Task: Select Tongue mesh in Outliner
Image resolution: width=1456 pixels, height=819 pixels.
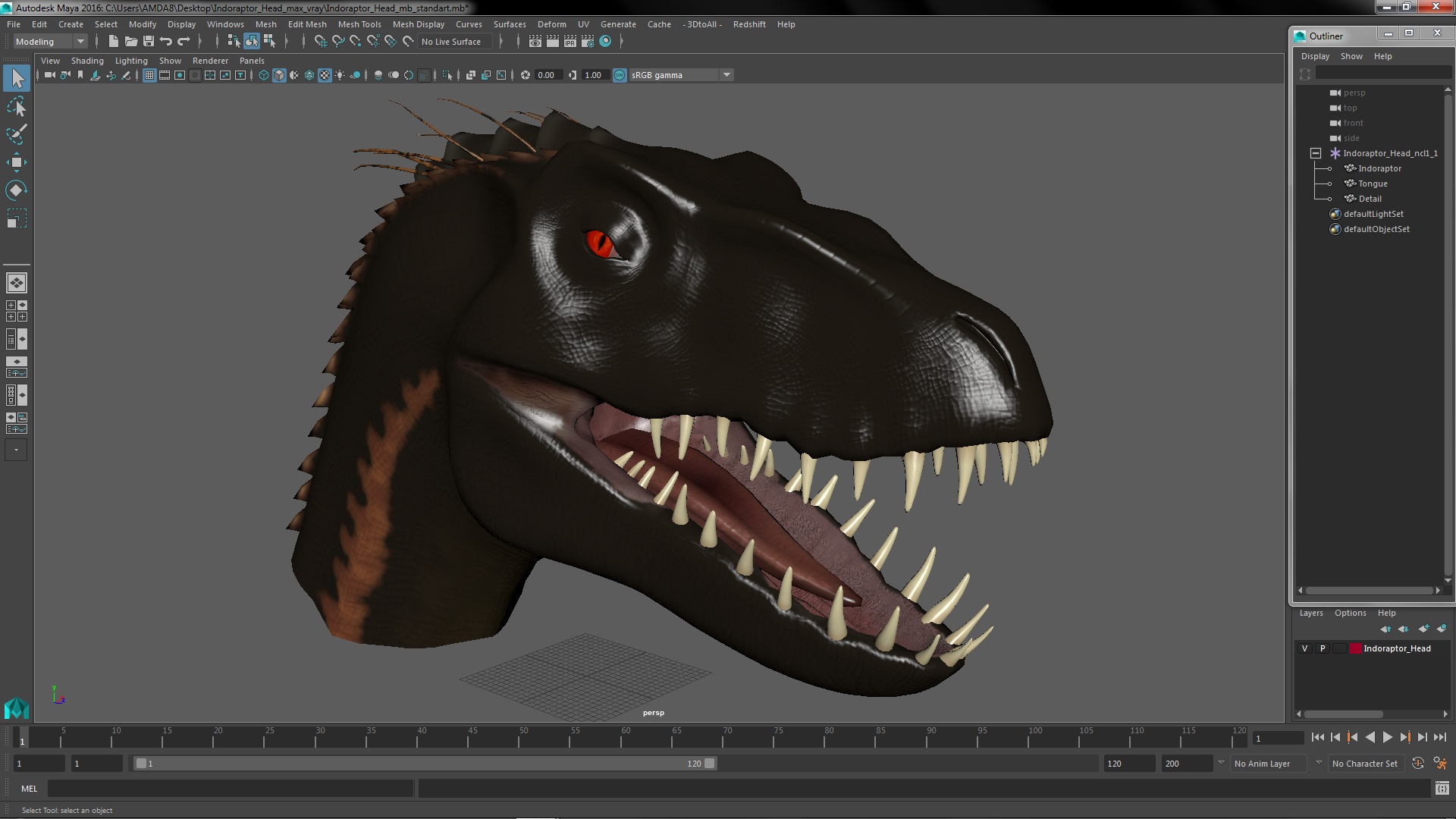Action: (x=1373, y=184)
